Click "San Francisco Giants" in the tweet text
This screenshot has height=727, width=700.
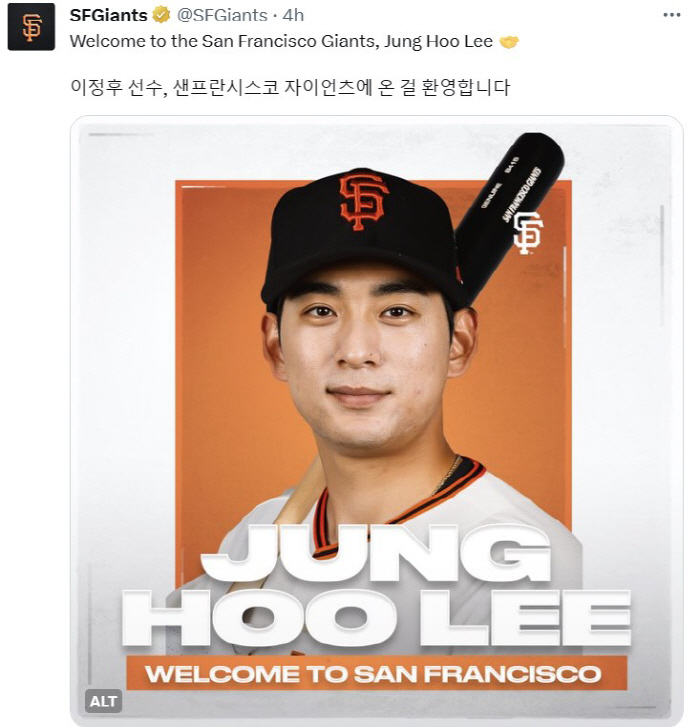pyautogui.click(x=288, y=41)
